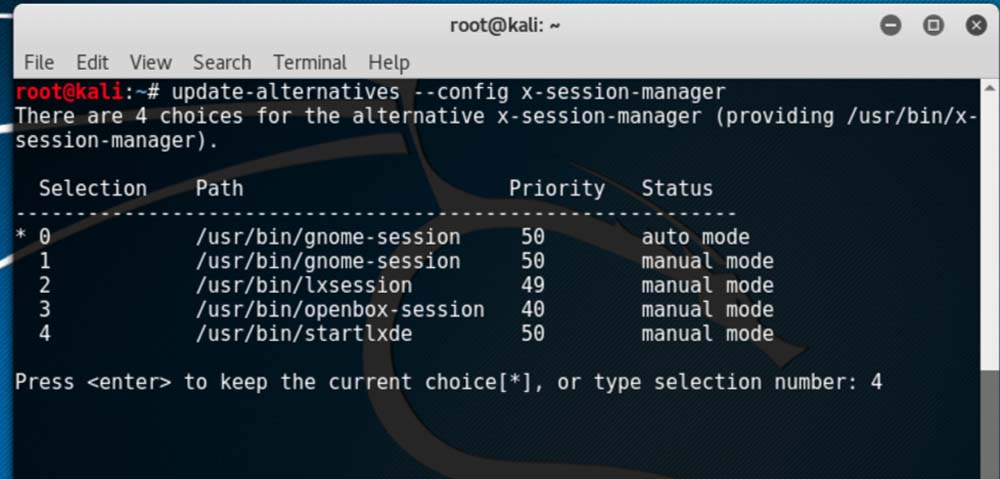The image size is (1000, 479).
Task: Open the Help menu
Action: point(389,62)
